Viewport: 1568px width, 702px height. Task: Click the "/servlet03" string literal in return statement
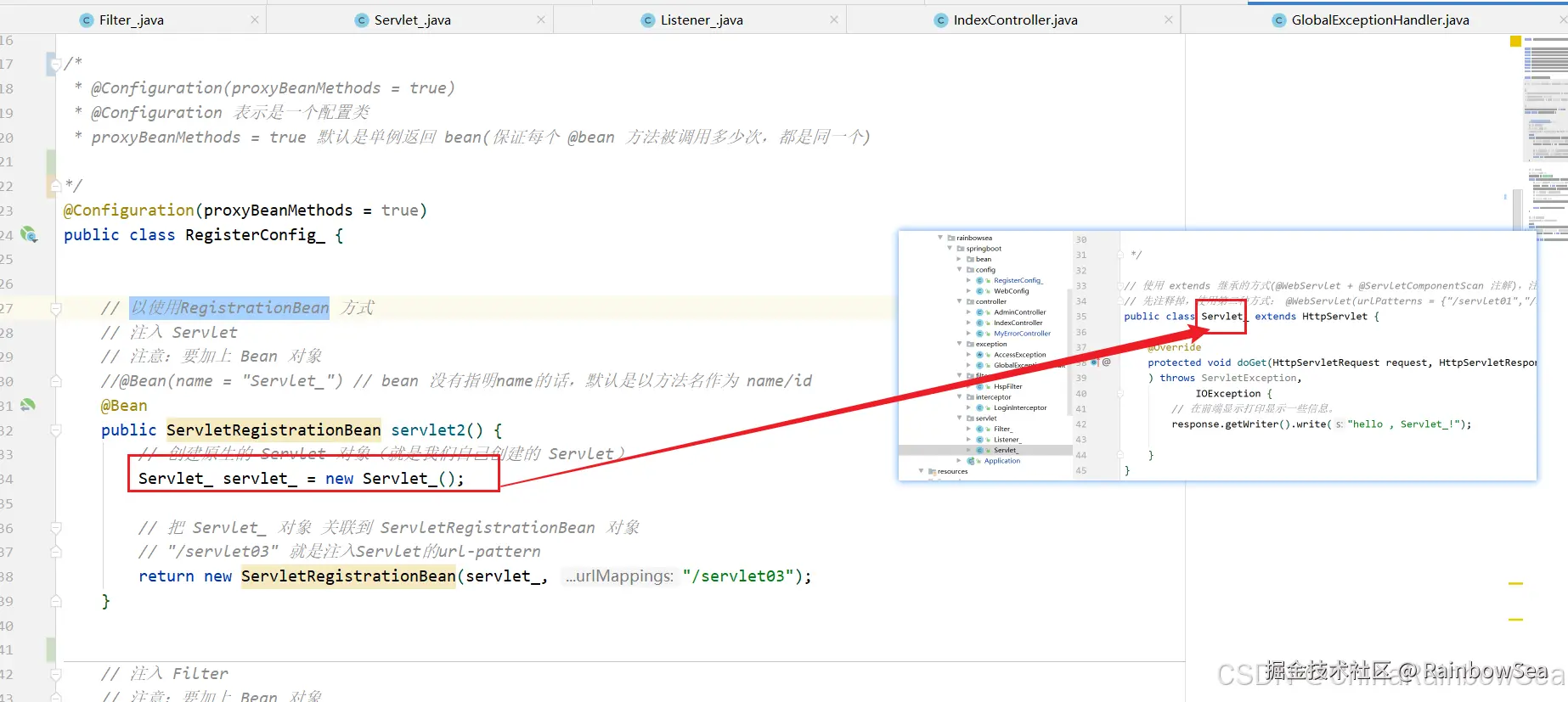[738, 576]
